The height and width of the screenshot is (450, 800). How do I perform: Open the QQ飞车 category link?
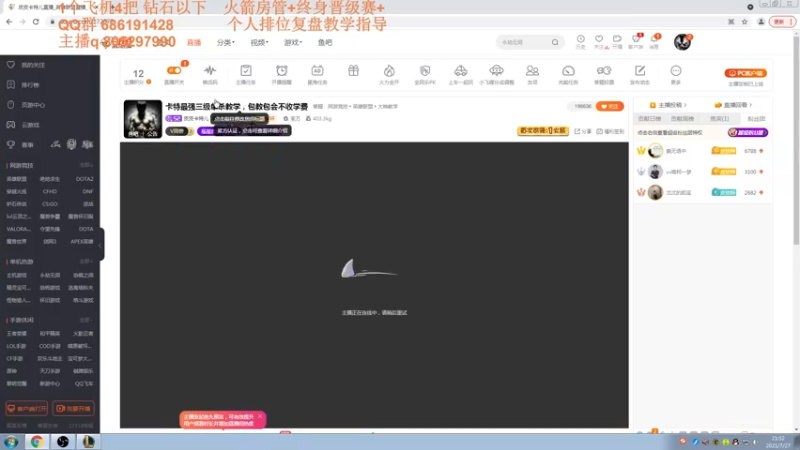[84, 384]
